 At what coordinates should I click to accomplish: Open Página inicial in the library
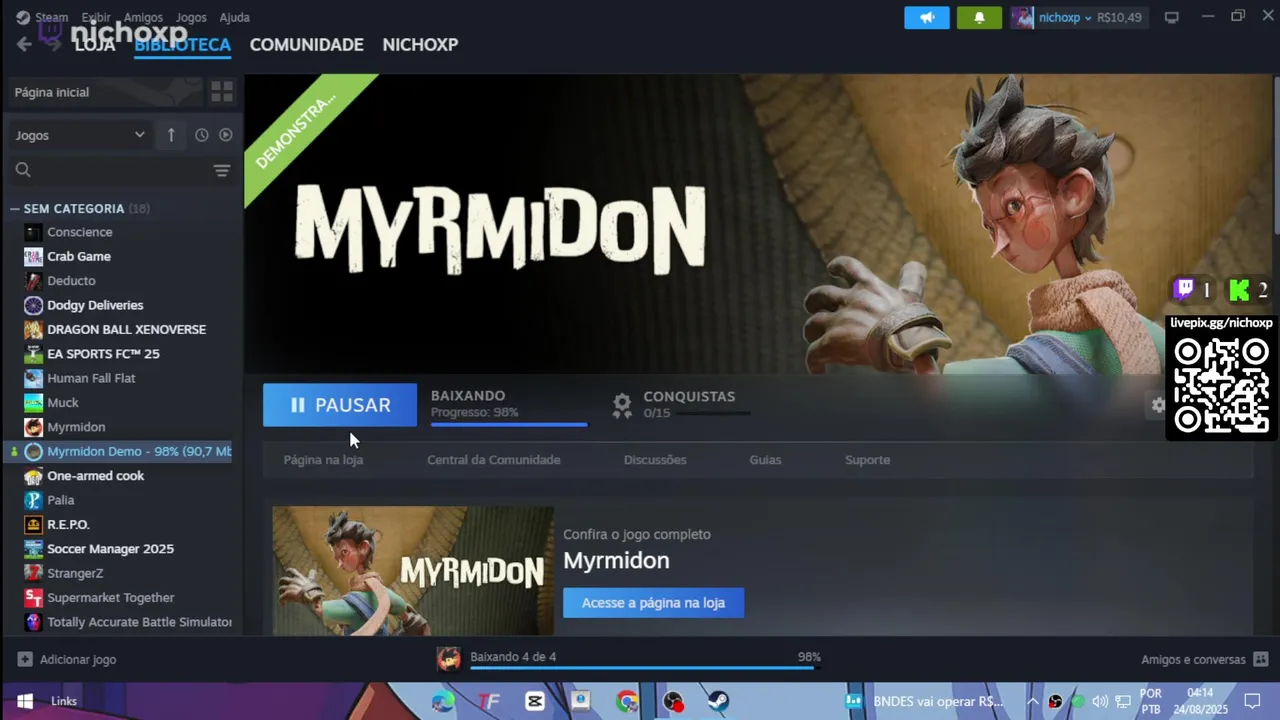click(103, 92)
